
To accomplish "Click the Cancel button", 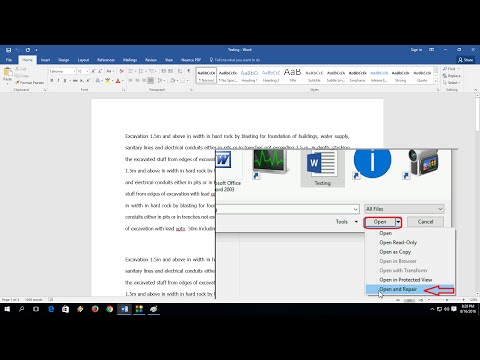I will 425,222.
